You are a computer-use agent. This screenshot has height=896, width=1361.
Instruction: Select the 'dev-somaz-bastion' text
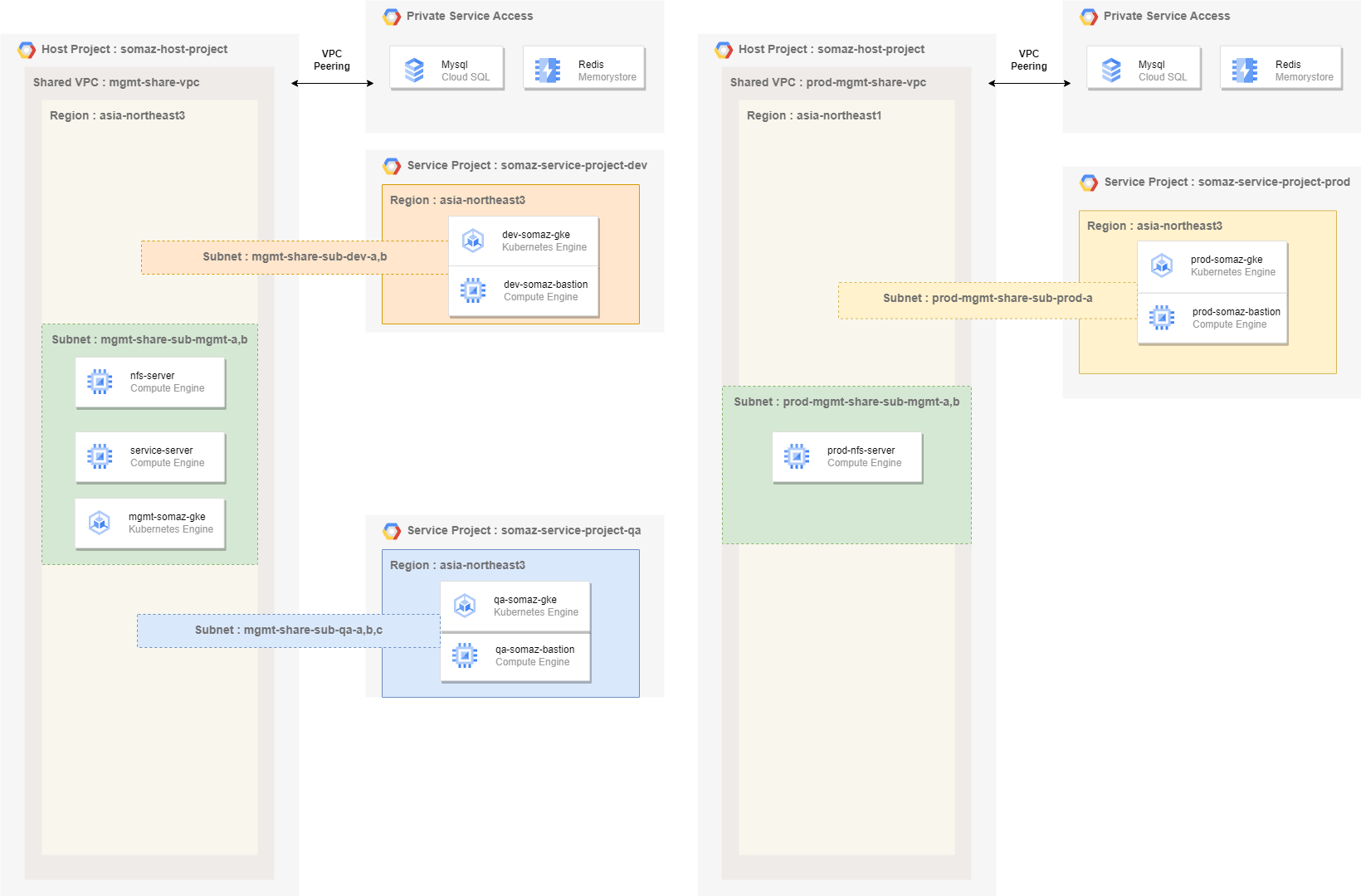[x=546, y=285]
